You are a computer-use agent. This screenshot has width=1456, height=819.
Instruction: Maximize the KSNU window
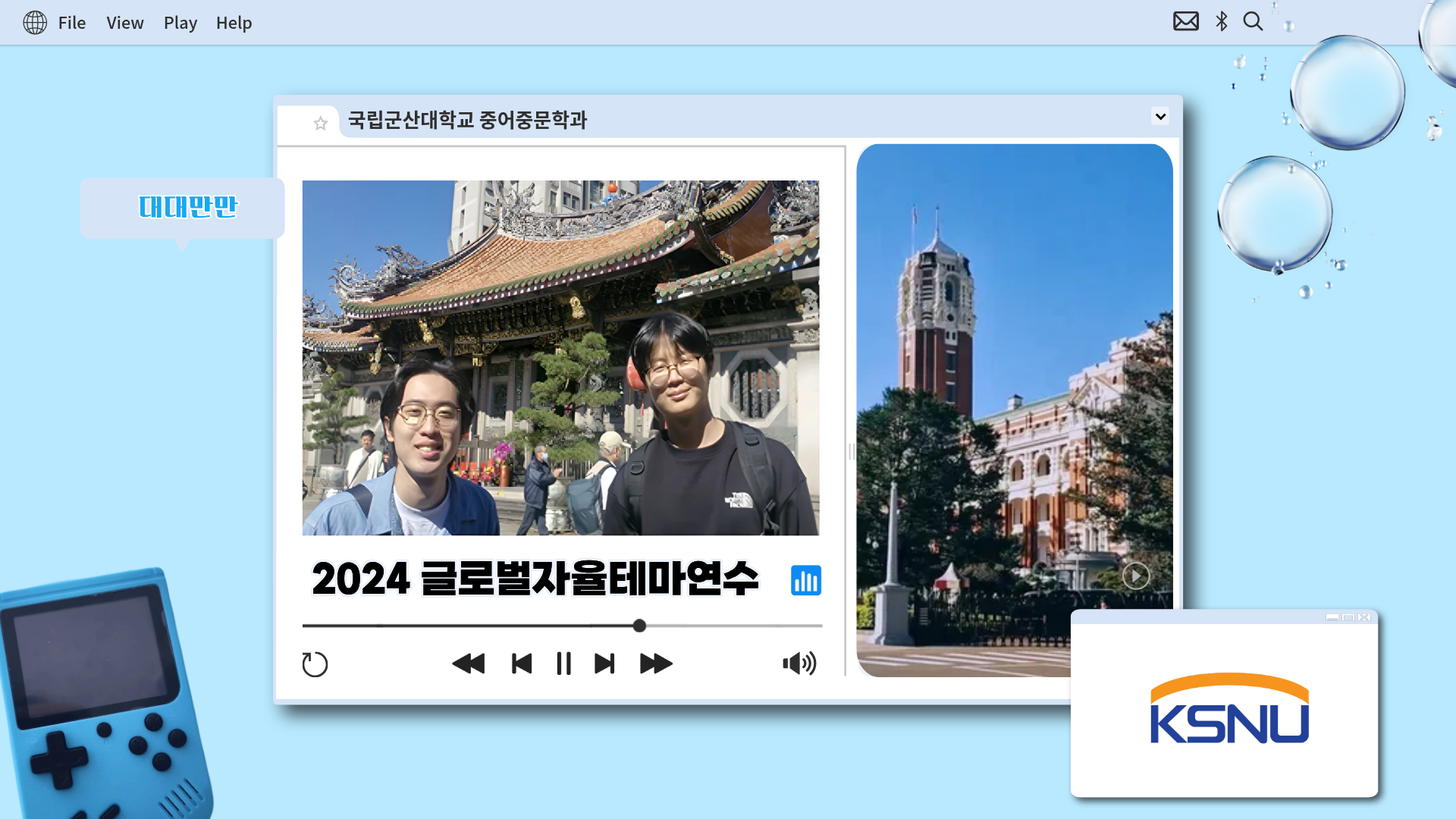[1348, 617]
